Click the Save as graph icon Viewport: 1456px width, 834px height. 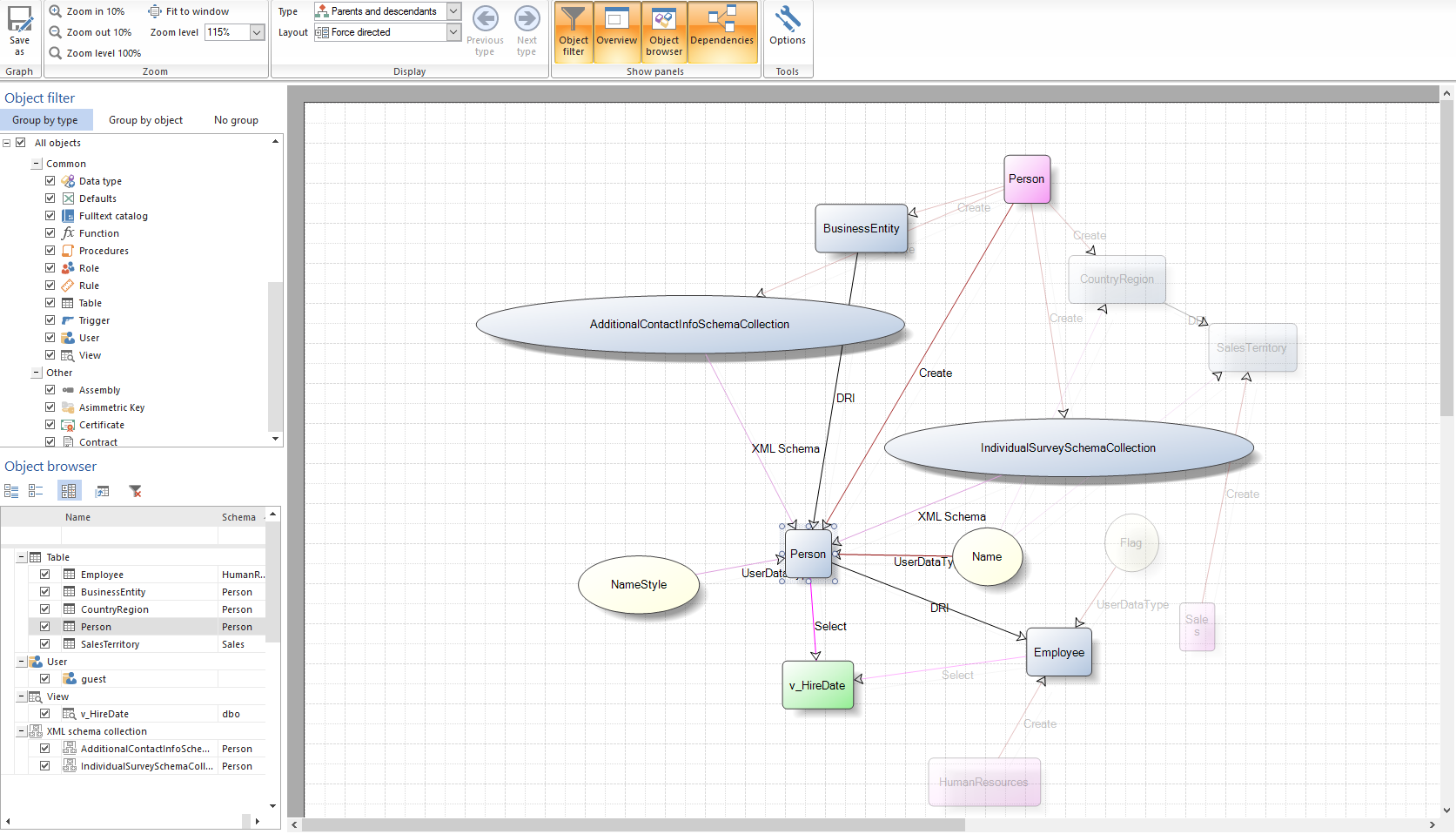click(x=19, y=31)
